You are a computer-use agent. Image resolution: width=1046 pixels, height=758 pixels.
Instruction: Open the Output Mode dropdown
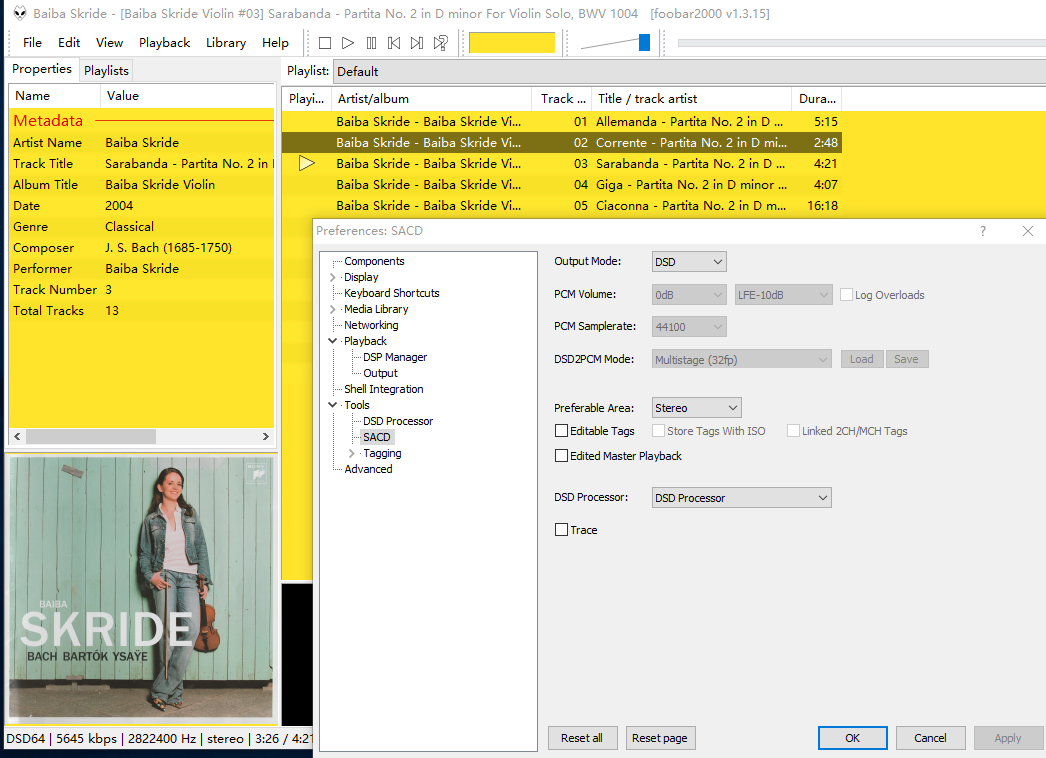pos(689,262)
